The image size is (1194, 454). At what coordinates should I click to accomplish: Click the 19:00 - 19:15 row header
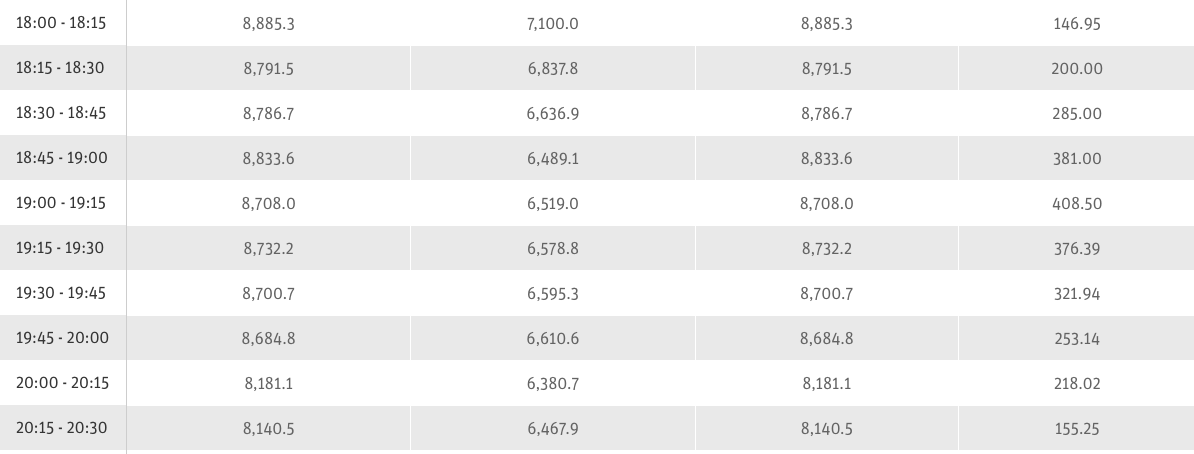tap(61, 203)
